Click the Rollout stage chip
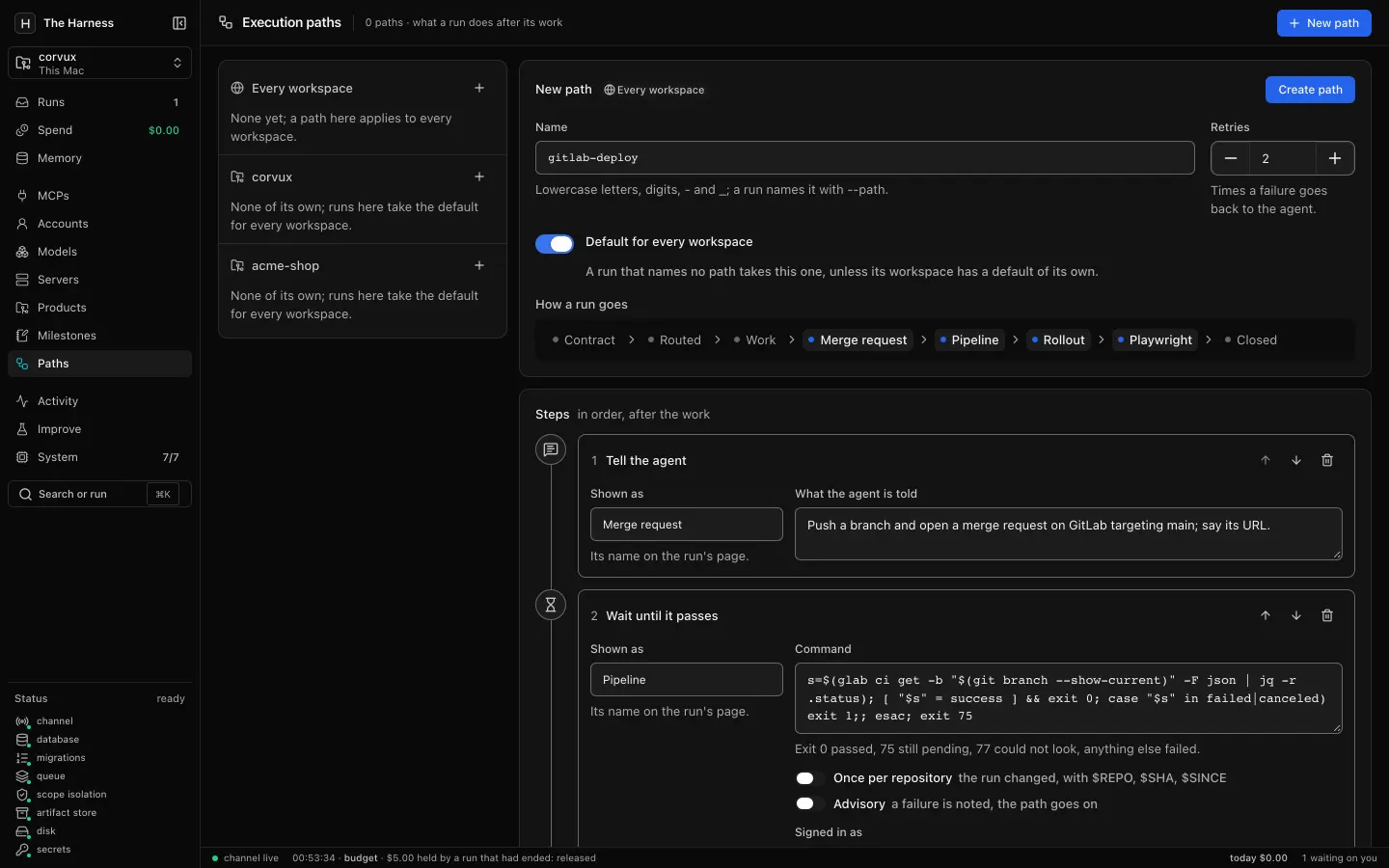Screen dimensions: 1389x868 tap(1058, 339)
